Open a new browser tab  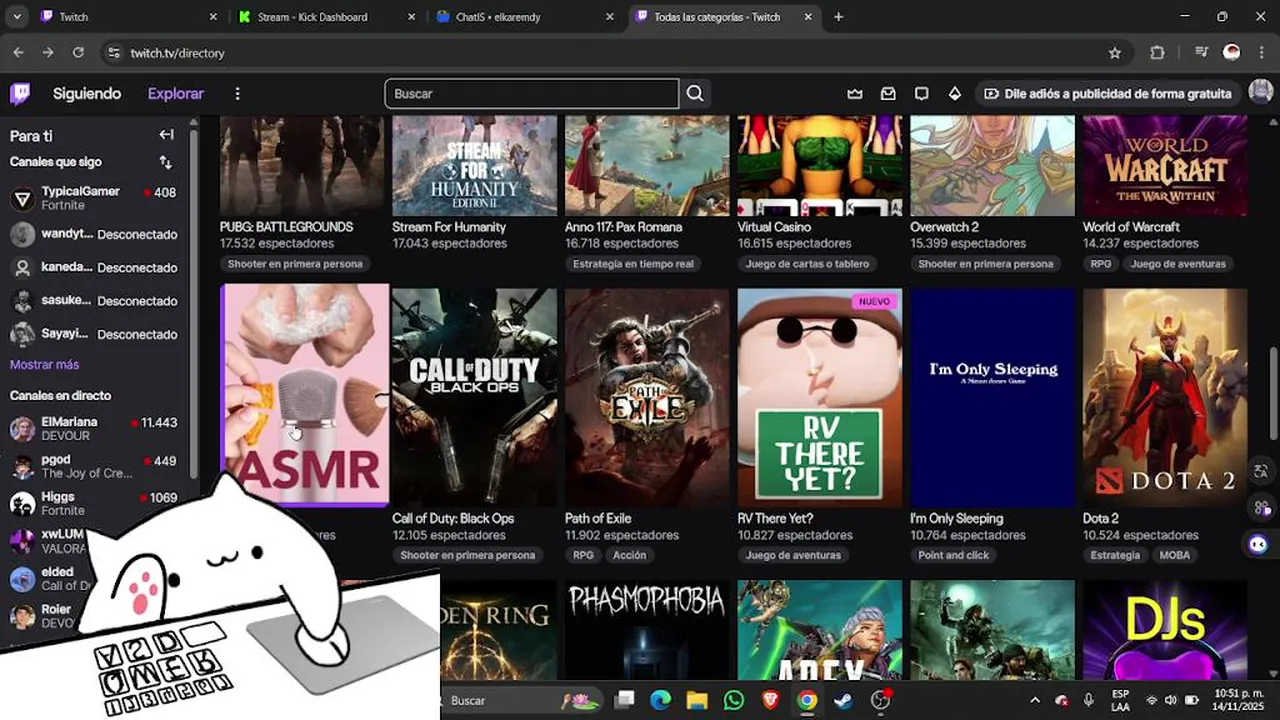(838, 17)
